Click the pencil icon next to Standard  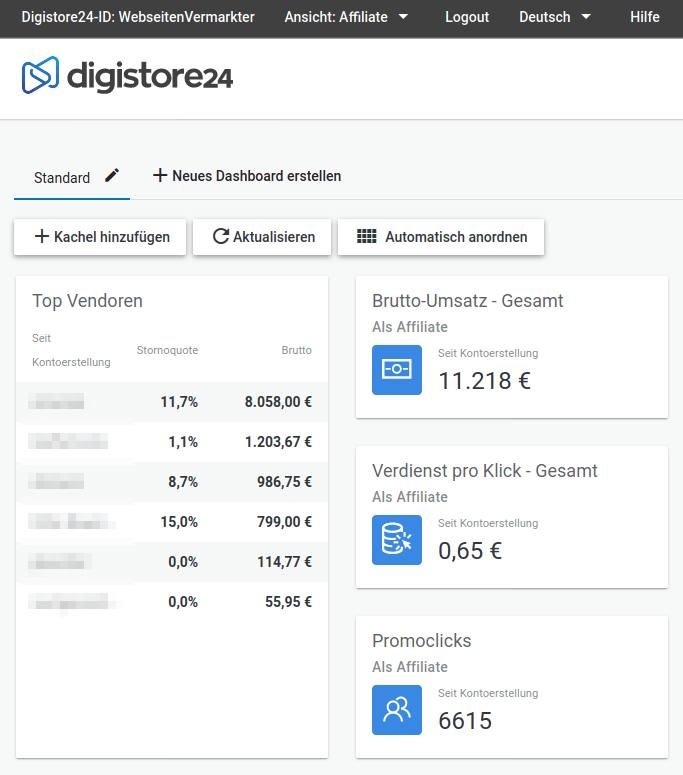(x=112, y=175)
